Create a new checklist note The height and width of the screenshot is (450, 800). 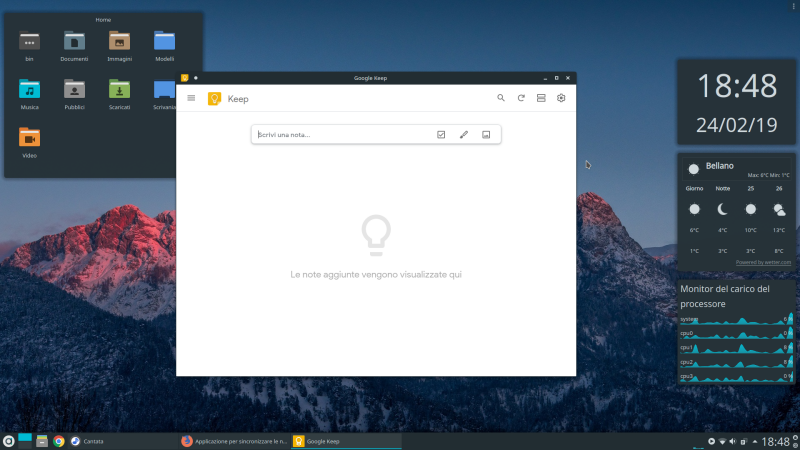pyautogui.click(x=441, y=135)
